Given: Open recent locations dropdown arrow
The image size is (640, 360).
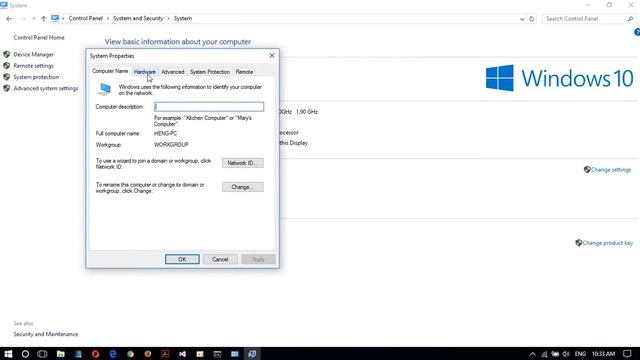Looking at the screenshot, I should pyautogui.click(x=33, y=19).
